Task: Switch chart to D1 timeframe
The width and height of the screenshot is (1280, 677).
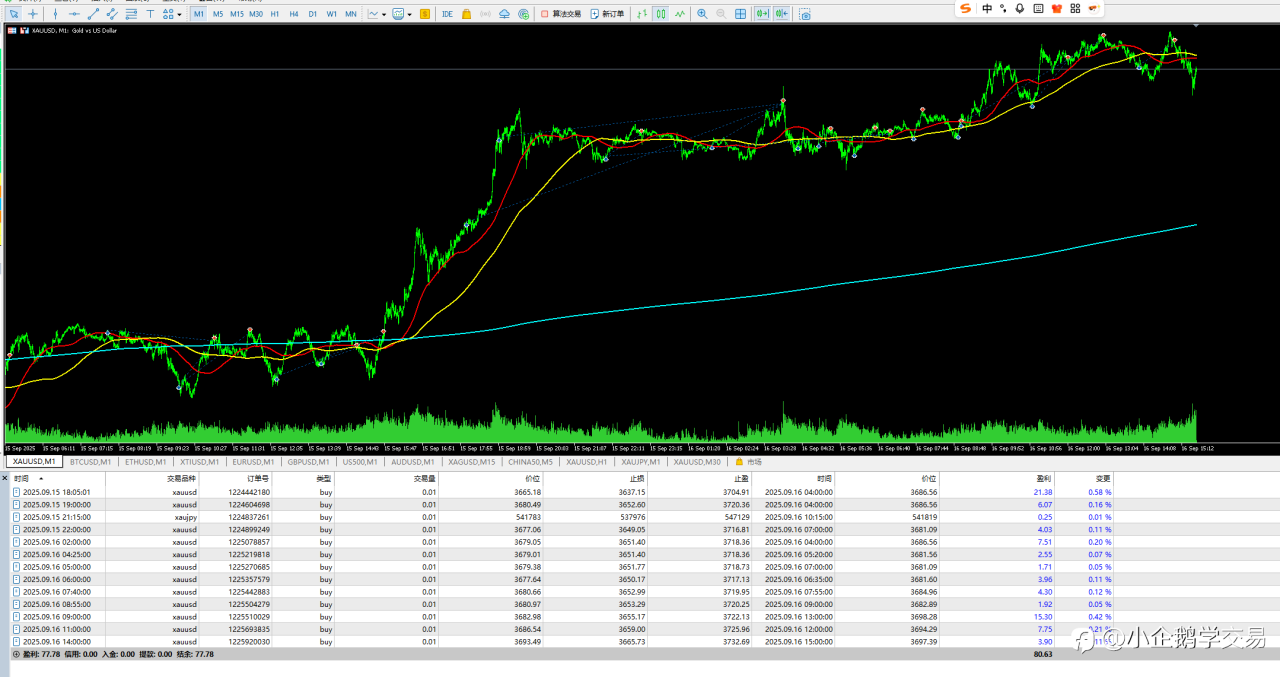Action: click(x=313, y=14)
